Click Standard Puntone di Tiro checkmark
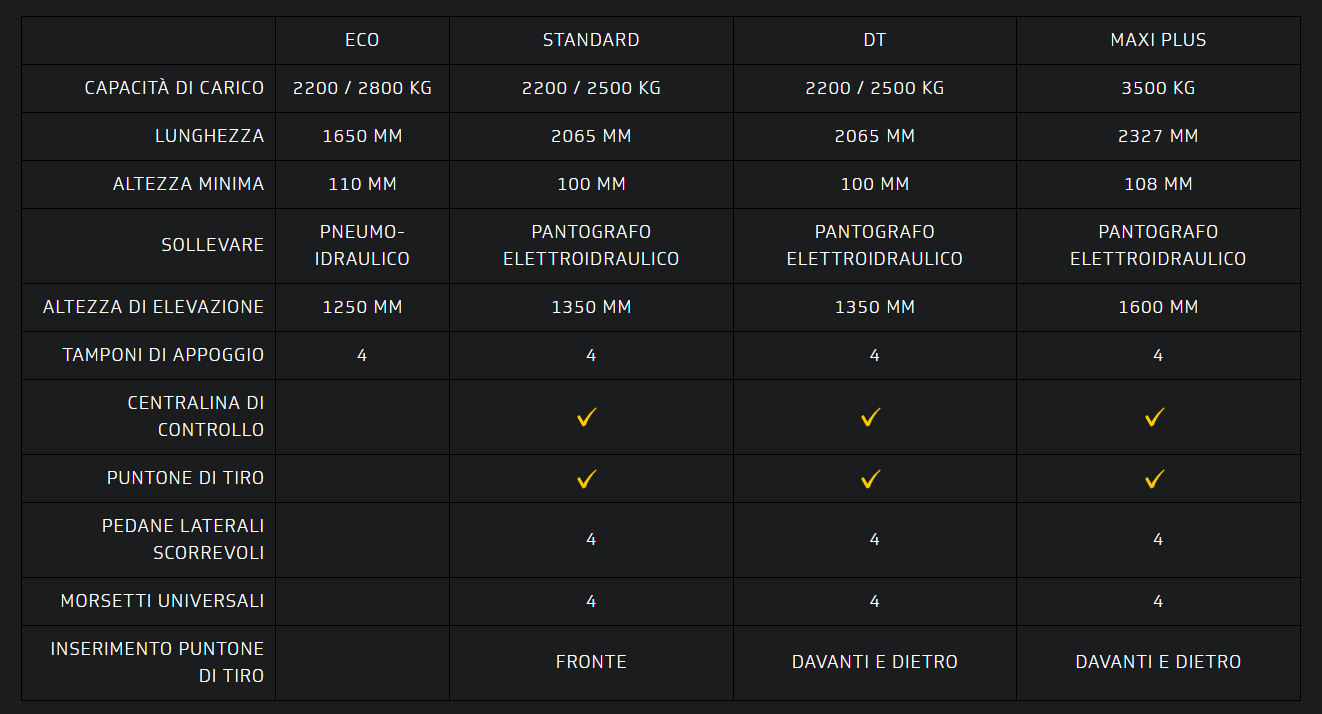 pos(587,479)
